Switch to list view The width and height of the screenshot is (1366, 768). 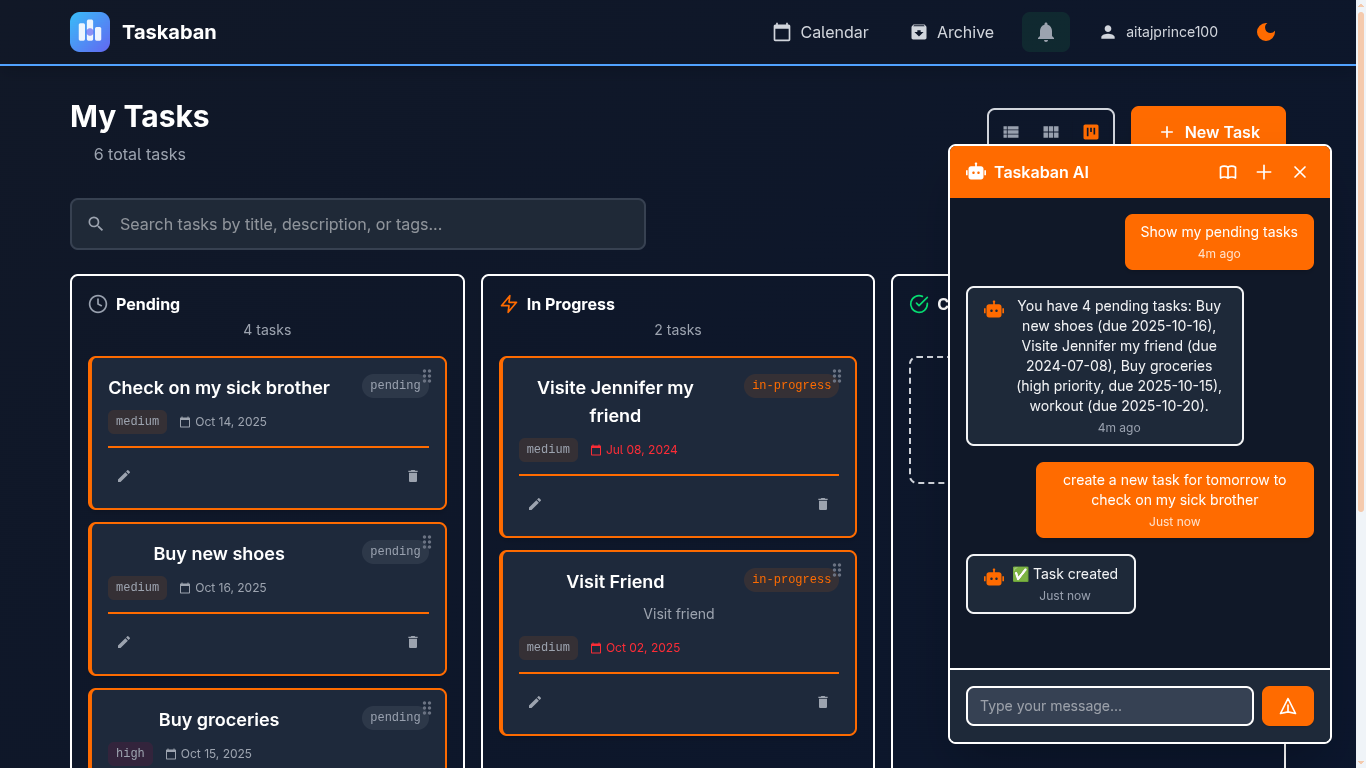pos(1011,132)
